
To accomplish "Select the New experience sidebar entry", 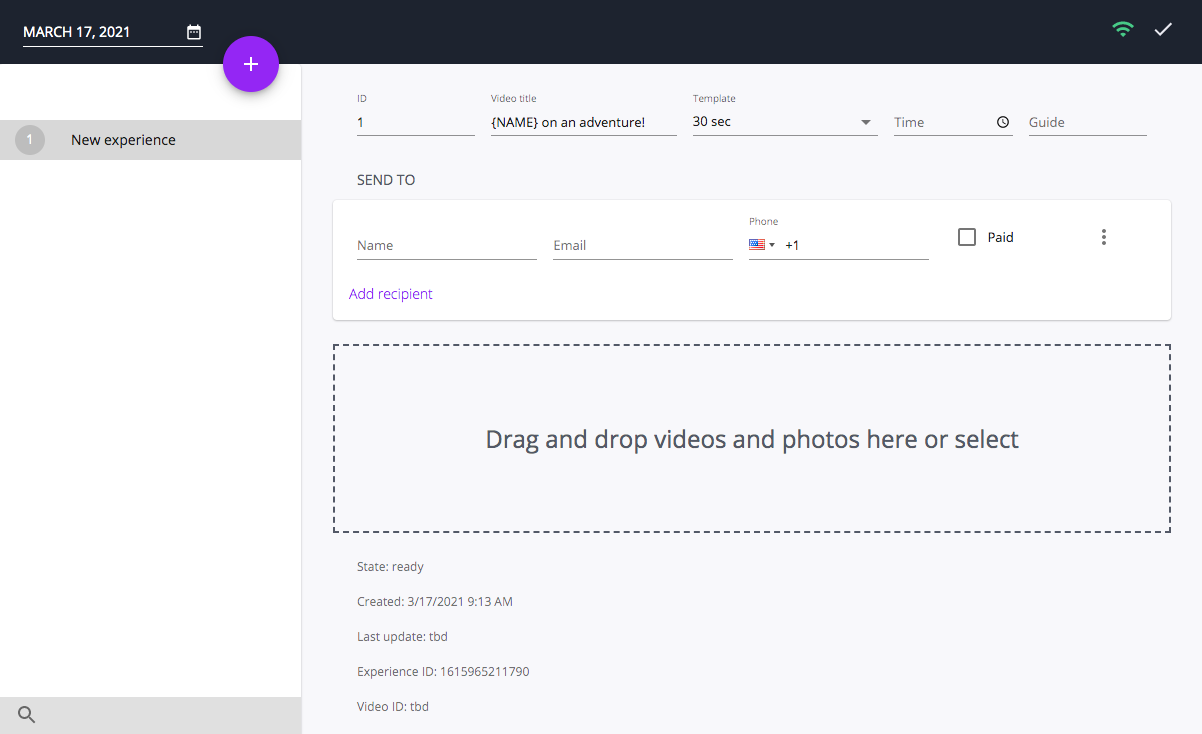I will [123, 139].
